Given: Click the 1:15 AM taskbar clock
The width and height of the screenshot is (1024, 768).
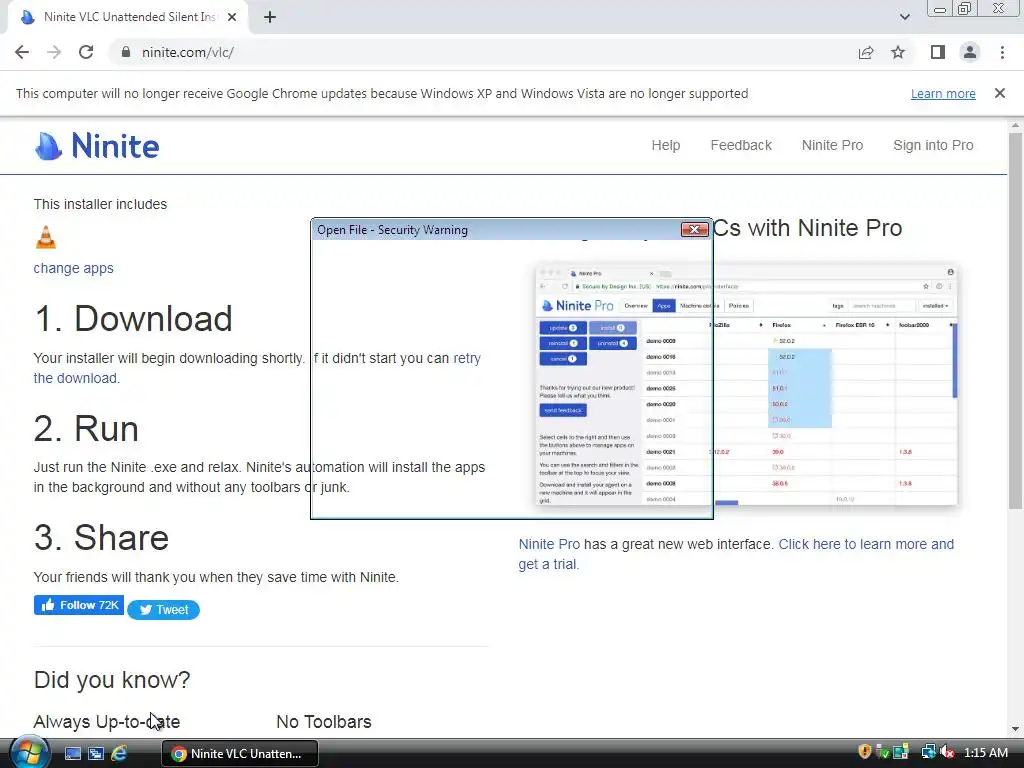Looking at the screenshot, I should click(985, 753).
